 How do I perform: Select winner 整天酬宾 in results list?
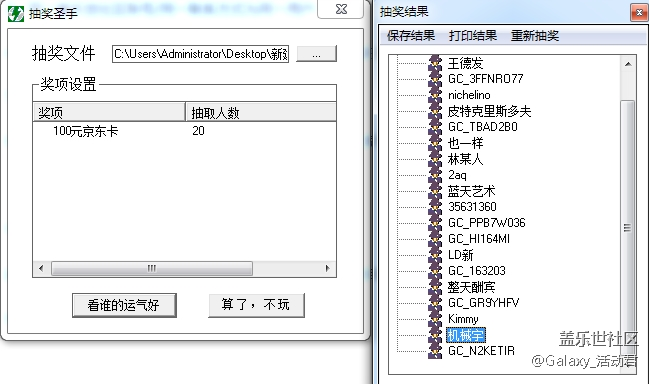[x=471, y=287]
